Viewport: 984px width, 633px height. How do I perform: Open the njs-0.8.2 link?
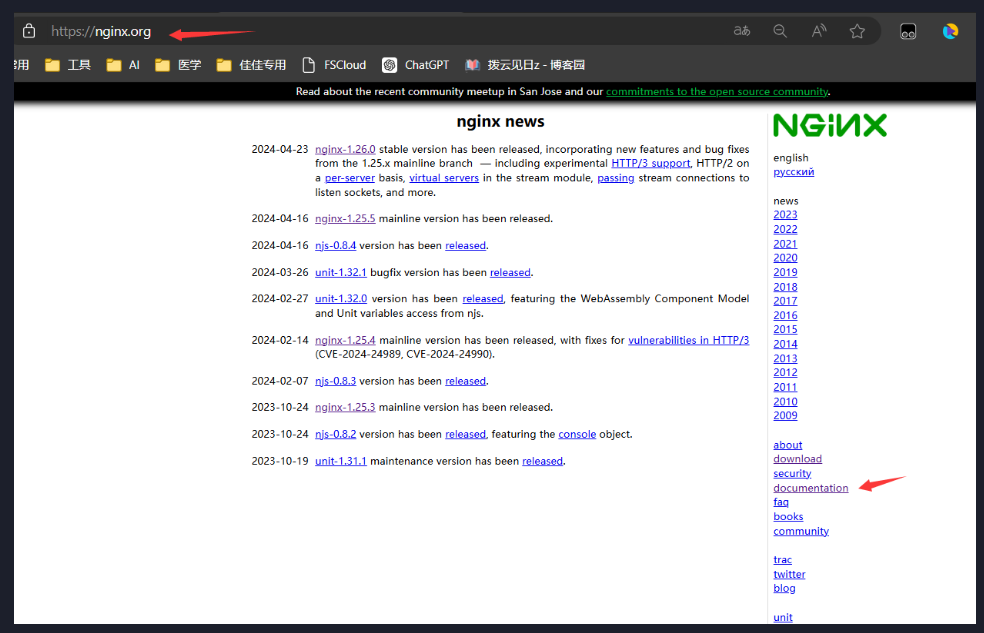pyautogui.click(x=335, y=434)
